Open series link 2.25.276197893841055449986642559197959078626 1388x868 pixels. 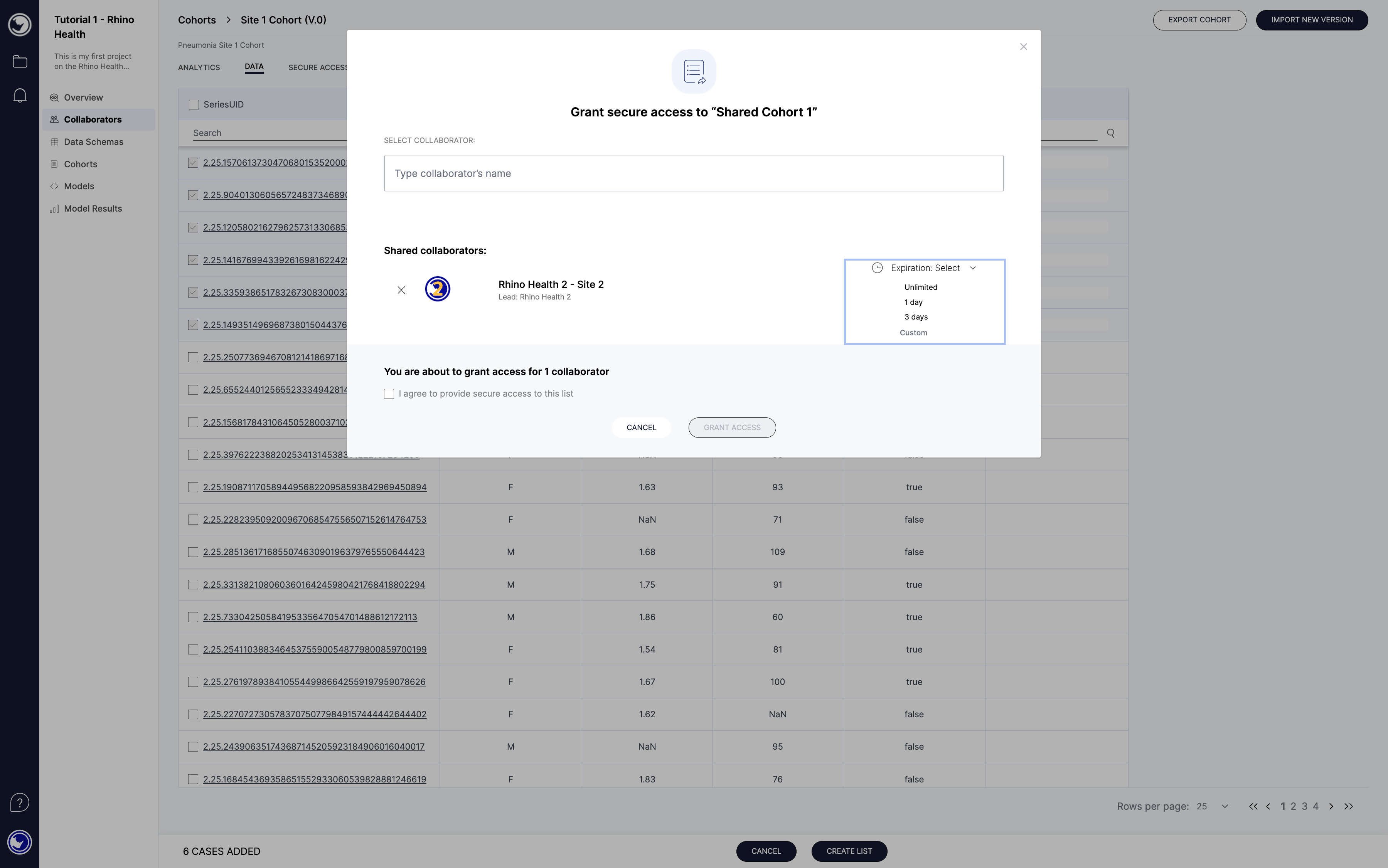[314, 682]
